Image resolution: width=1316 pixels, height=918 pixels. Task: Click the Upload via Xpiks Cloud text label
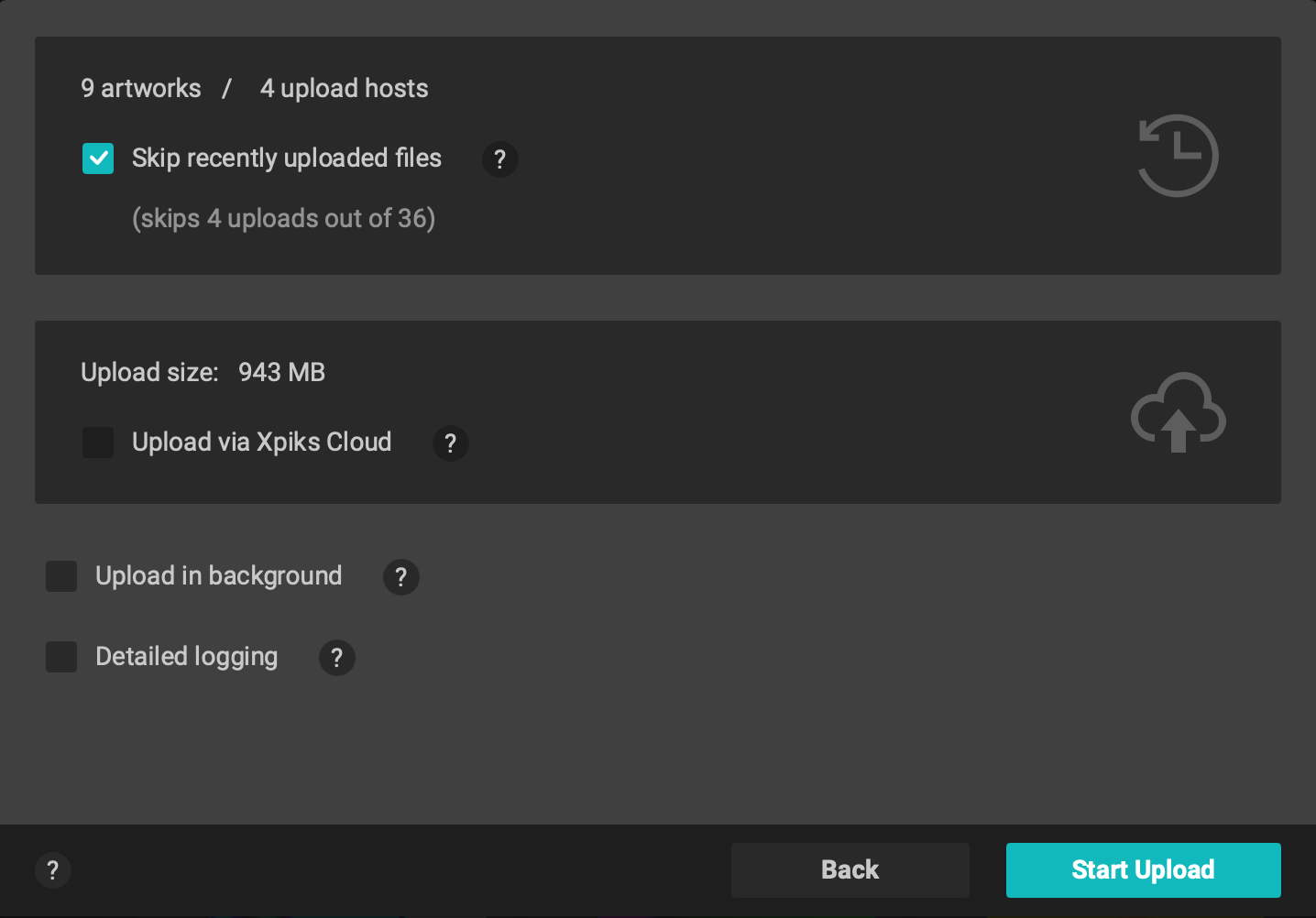(261, 442)
